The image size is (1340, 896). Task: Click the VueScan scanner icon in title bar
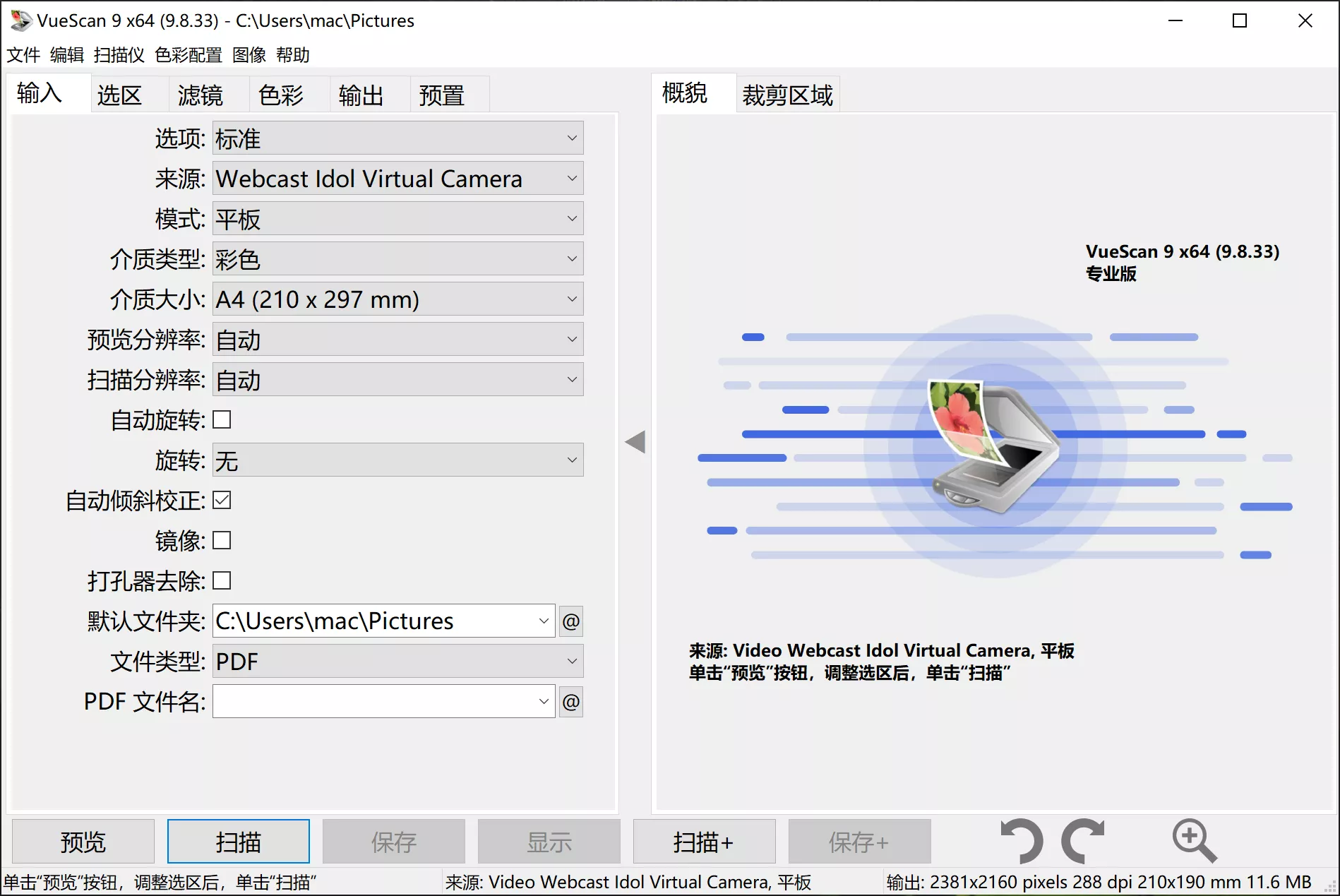20,20
